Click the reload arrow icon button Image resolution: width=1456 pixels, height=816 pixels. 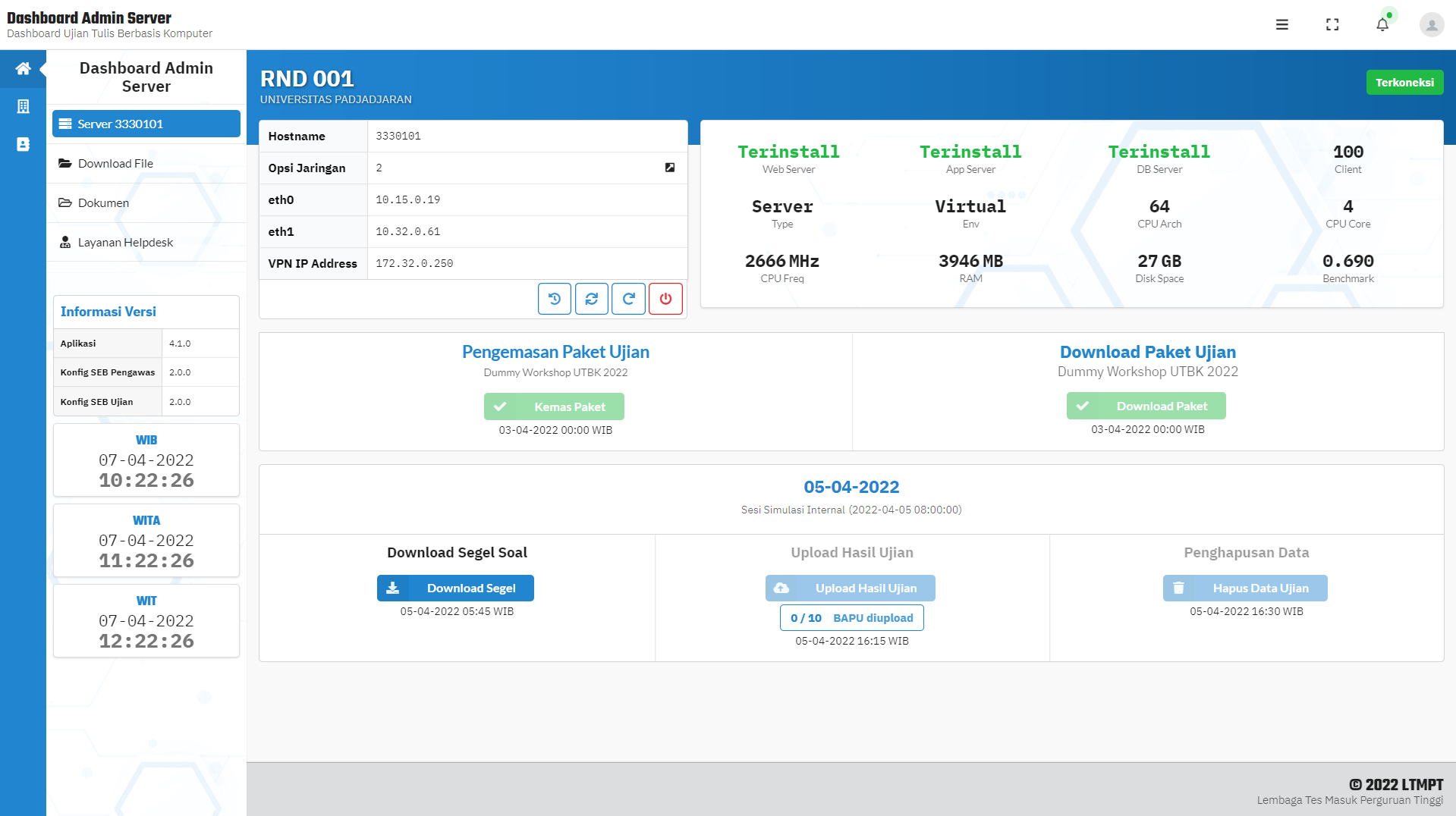tap(629, 299)
